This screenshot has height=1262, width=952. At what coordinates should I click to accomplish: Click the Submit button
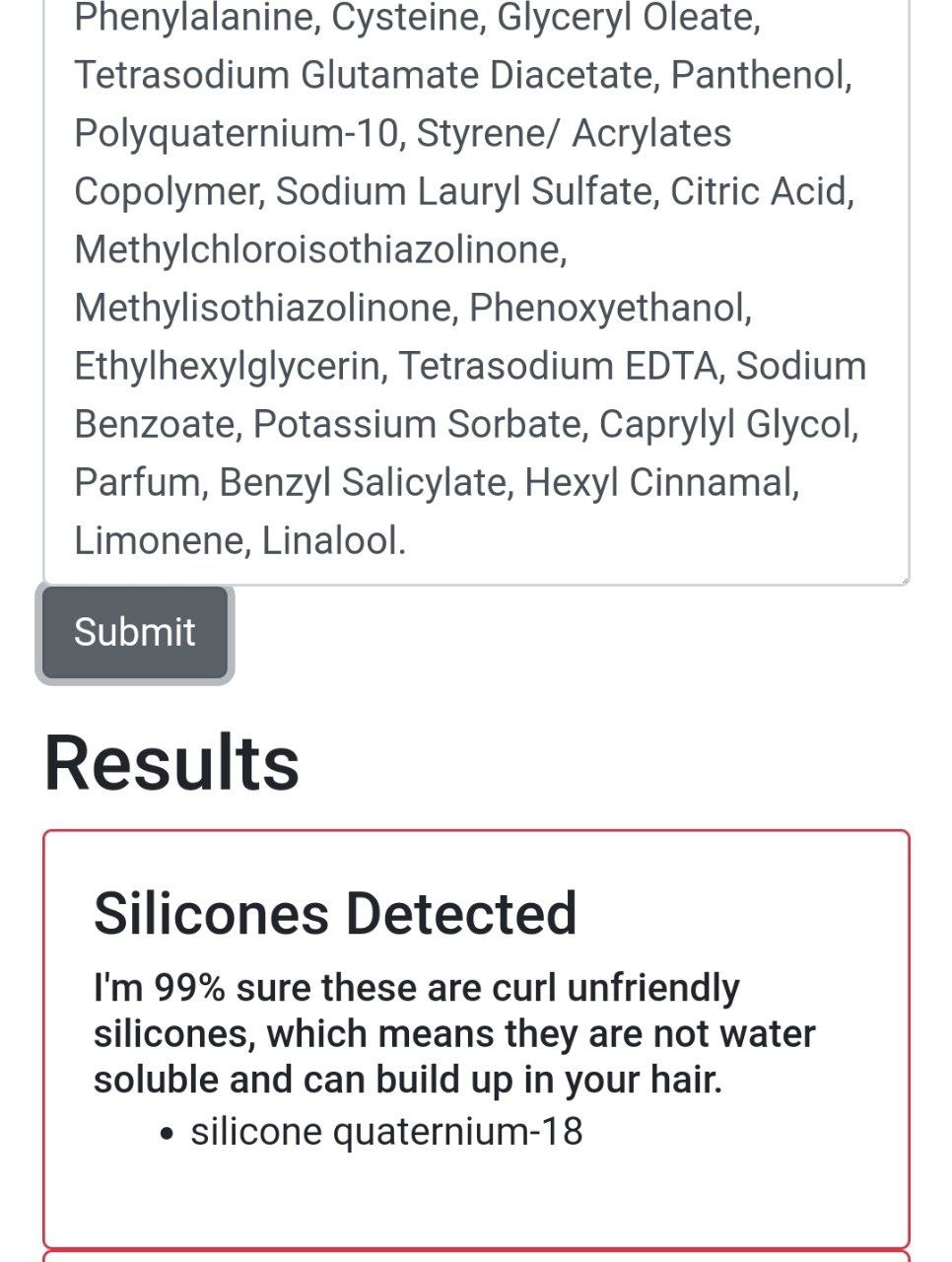(x=135, y=633)
